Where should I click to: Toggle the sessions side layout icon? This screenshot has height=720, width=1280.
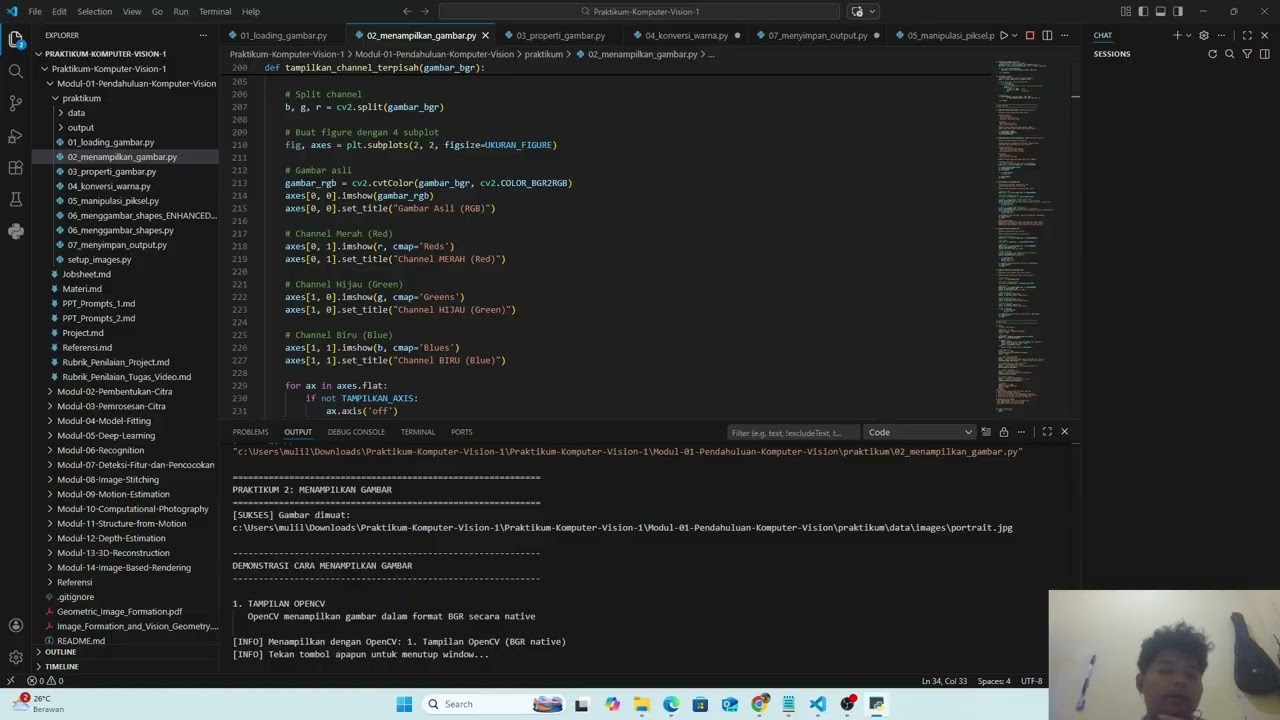coord(1264,54)
